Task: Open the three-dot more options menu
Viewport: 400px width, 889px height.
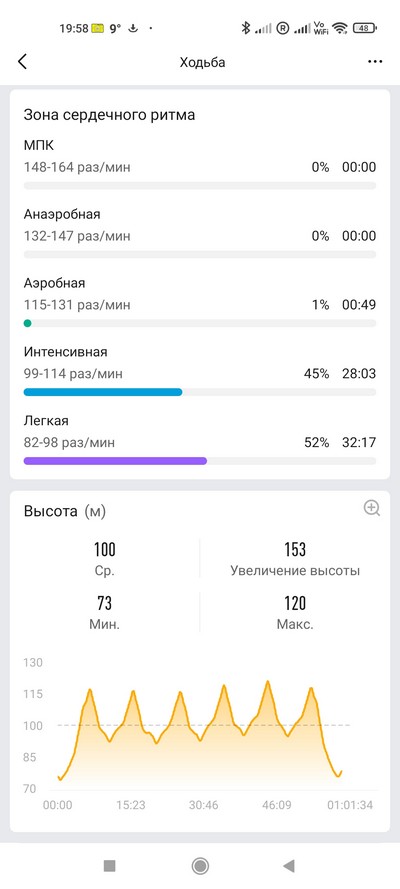Action: click(375, 62)
